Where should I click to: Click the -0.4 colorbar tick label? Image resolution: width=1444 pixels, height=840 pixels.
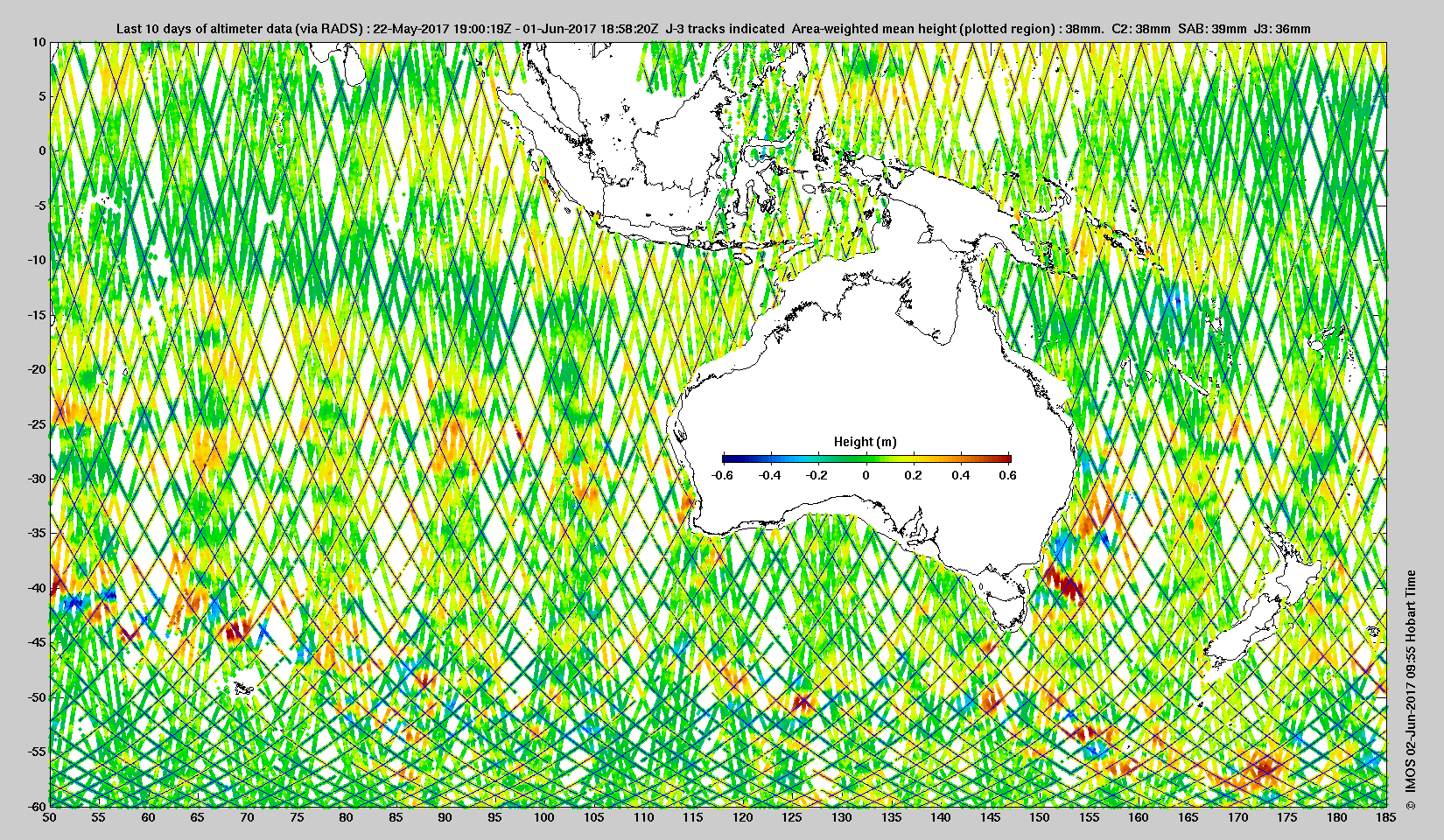click(x=770, y=475)
